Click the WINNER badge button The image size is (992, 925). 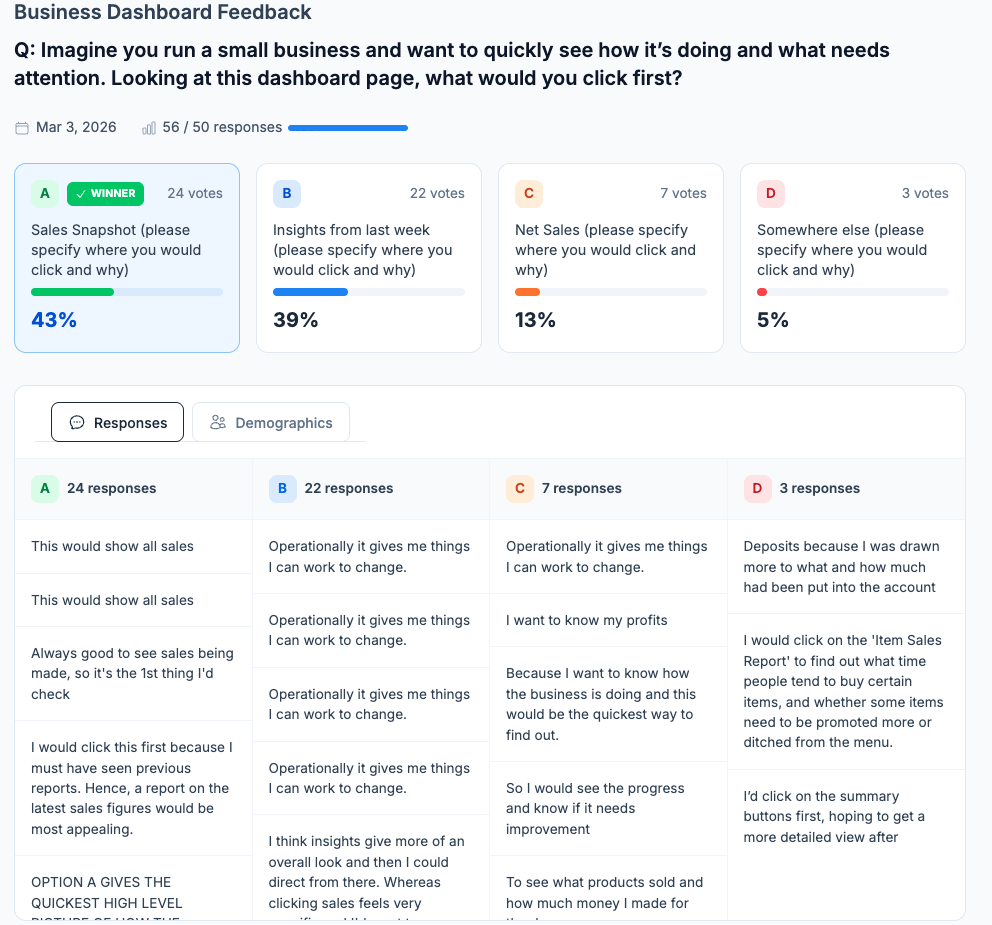click(104, 193)
